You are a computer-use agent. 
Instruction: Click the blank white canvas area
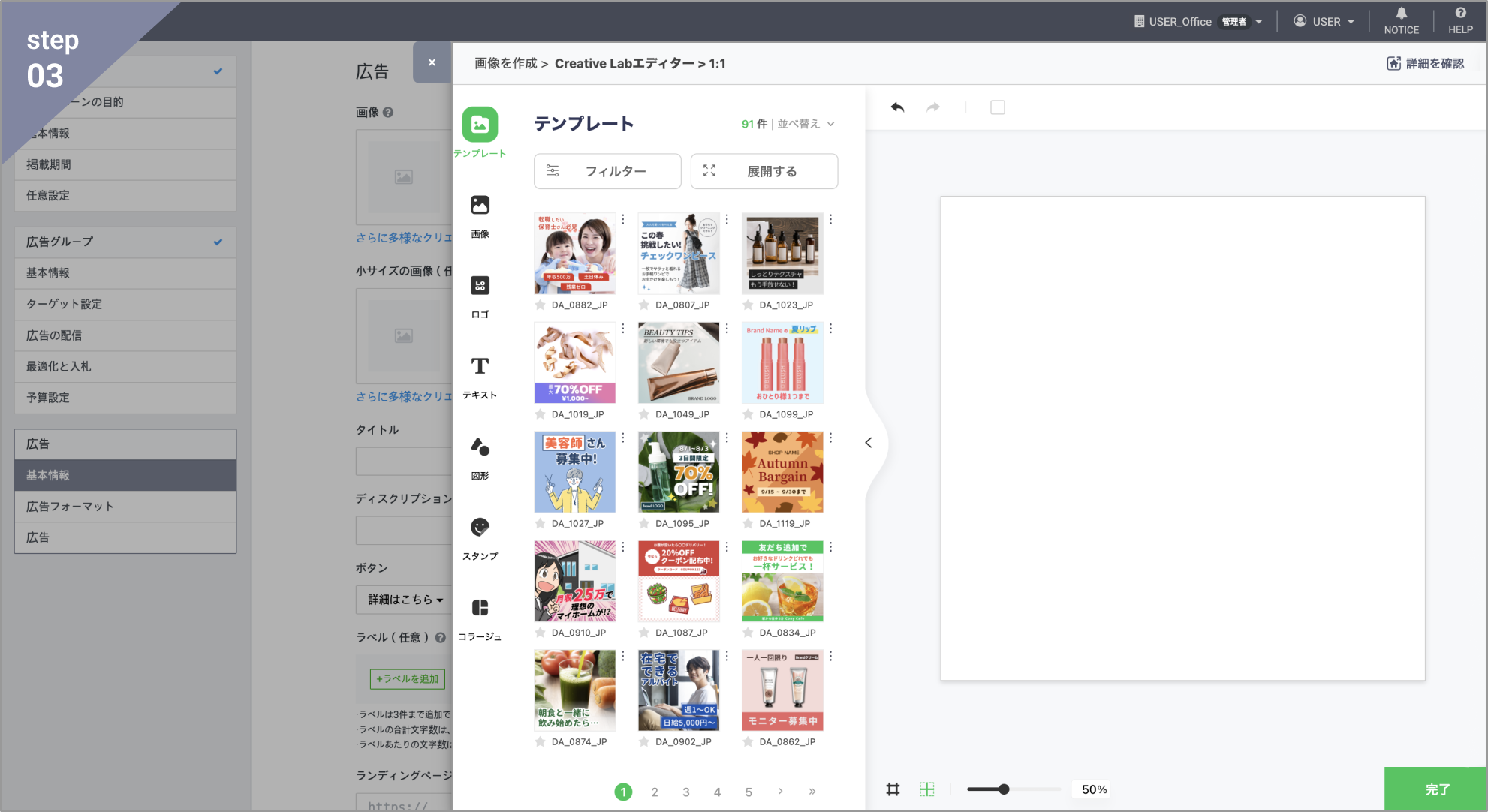pyautogui.click(x=1183, y=439)
